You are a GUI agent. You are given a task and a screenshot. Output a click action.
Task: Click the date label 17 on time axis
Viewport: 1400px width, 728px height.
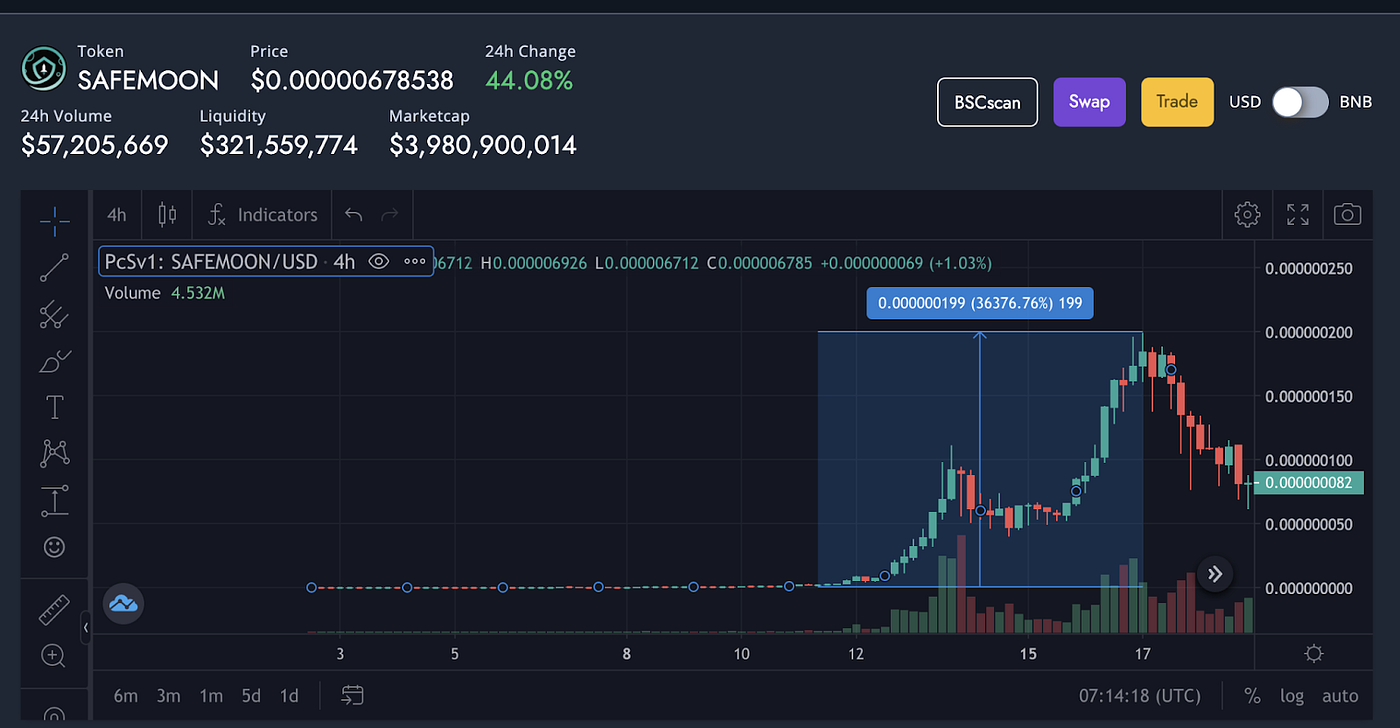[x=1143, y=654]
